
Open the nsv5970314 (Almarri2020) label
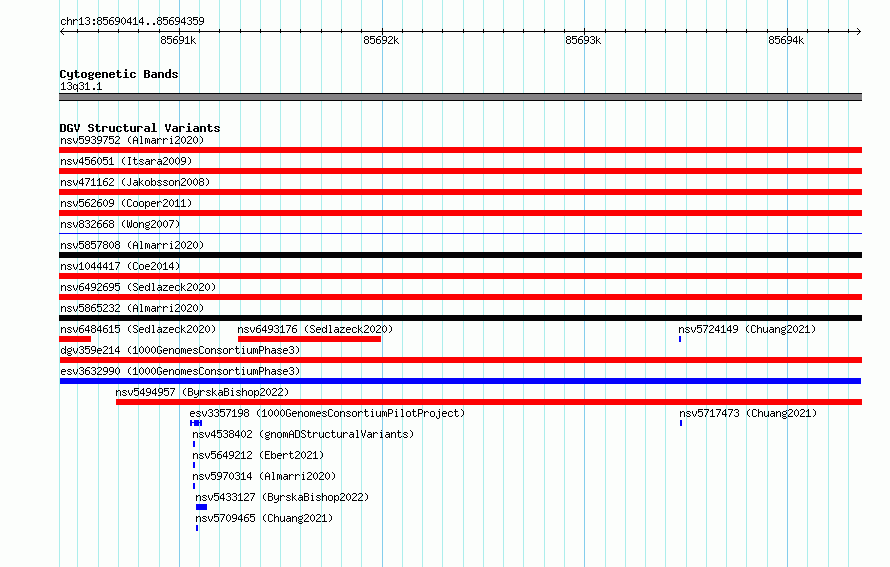pos(264,476)
